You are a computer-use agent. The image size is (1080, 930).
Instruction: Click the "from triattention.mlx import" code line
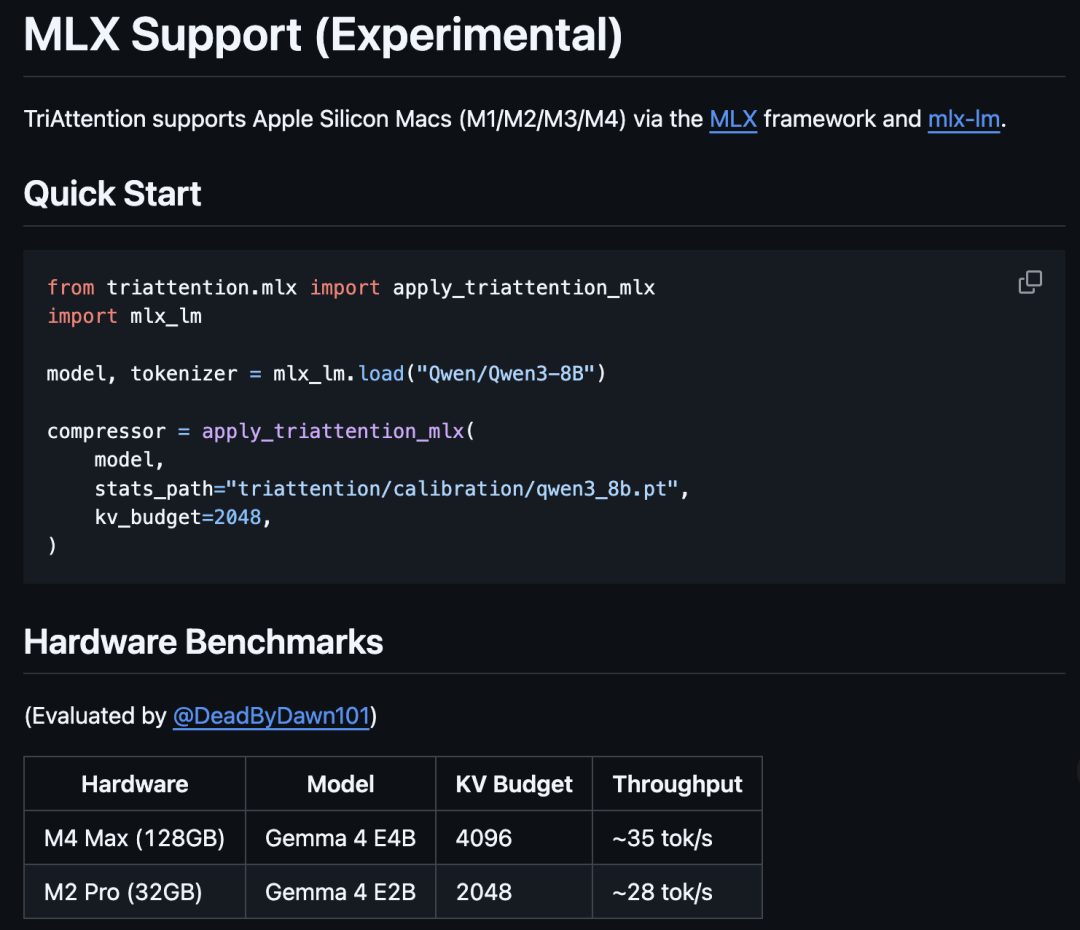point(351,287)
